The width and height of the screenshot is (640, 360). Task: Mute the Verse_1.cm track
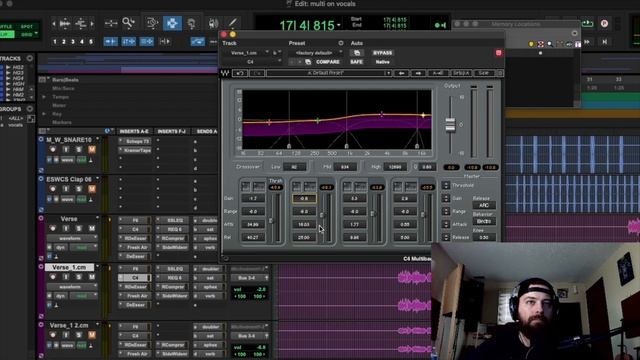point(92,277)
